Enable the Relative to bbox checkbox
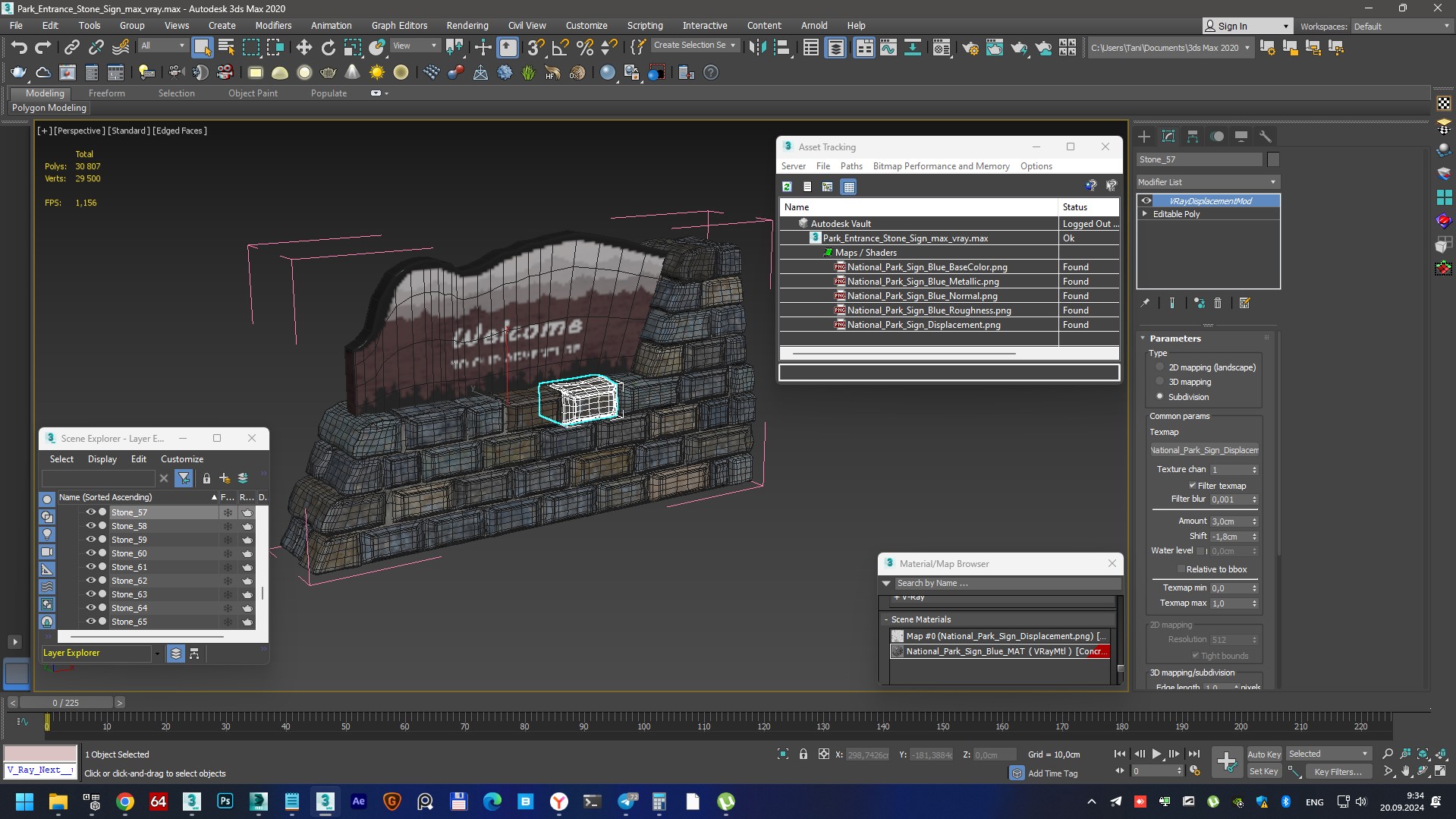1456x819 pixels. click(x=1181, y=569)
